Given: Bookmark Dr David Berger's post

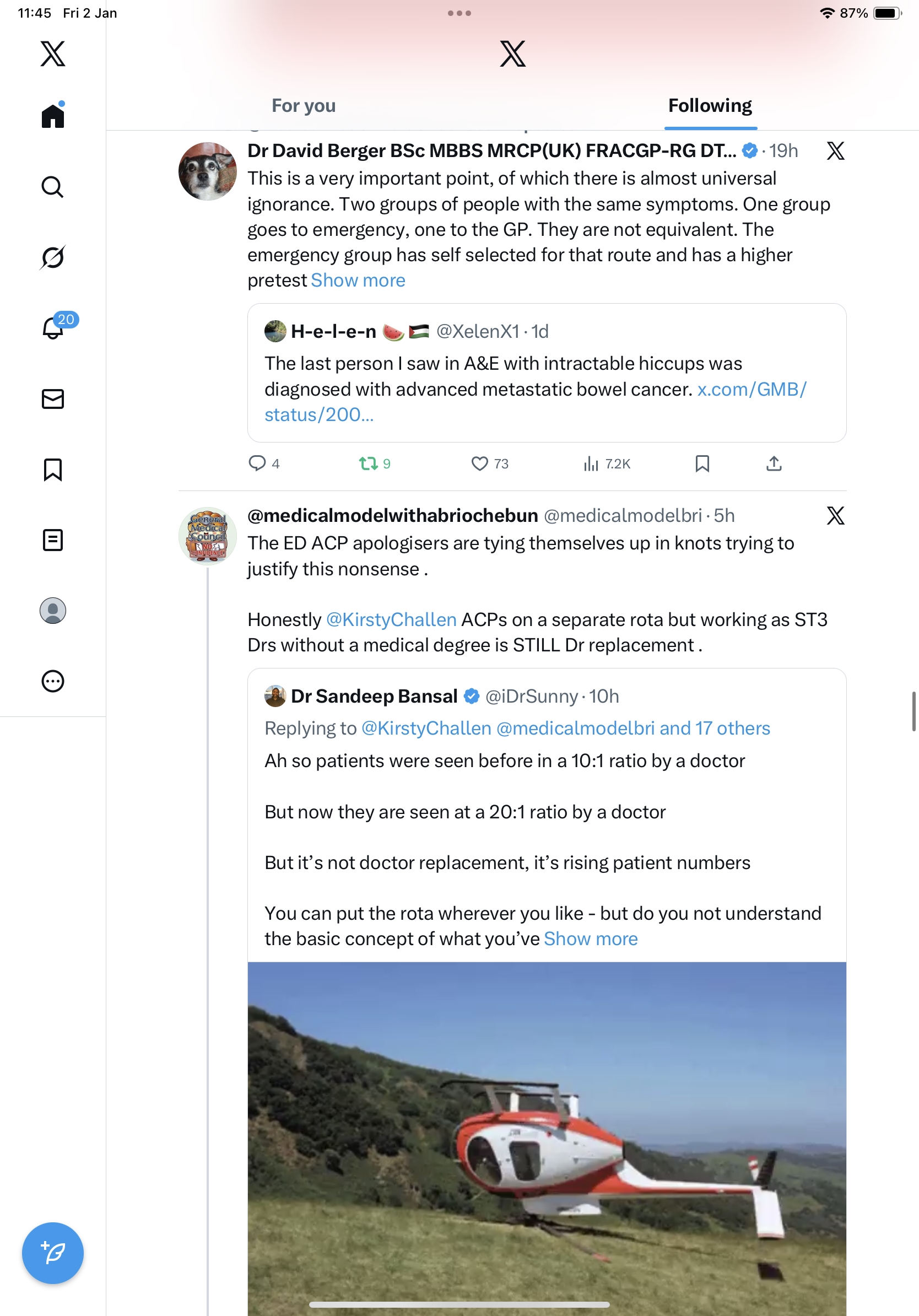Looking at the screenshot, I should tap(702, 463).
